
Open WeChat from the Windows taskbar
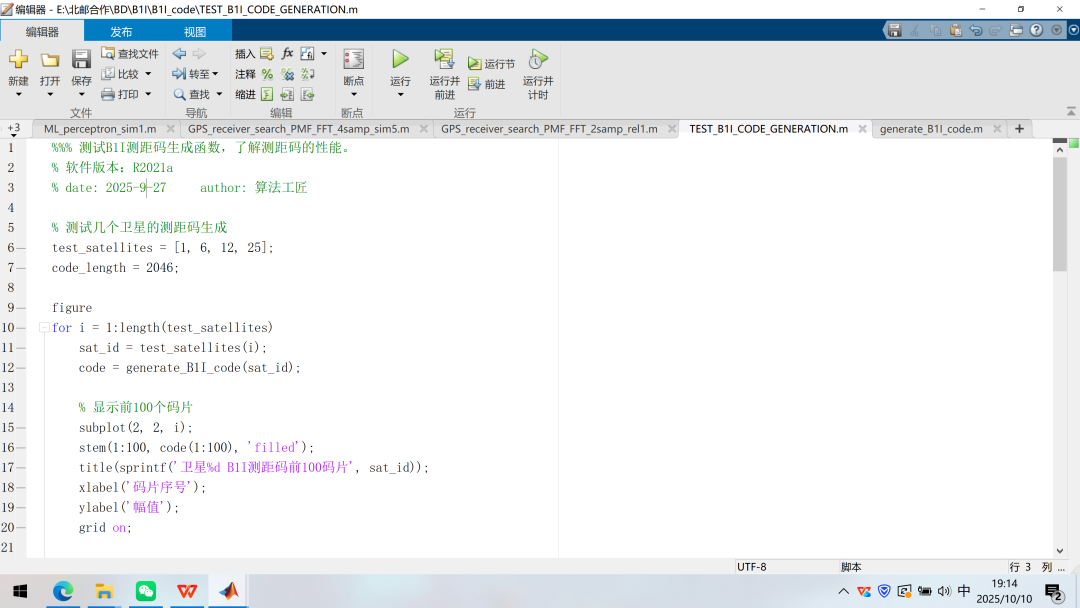tap(146, 591)
